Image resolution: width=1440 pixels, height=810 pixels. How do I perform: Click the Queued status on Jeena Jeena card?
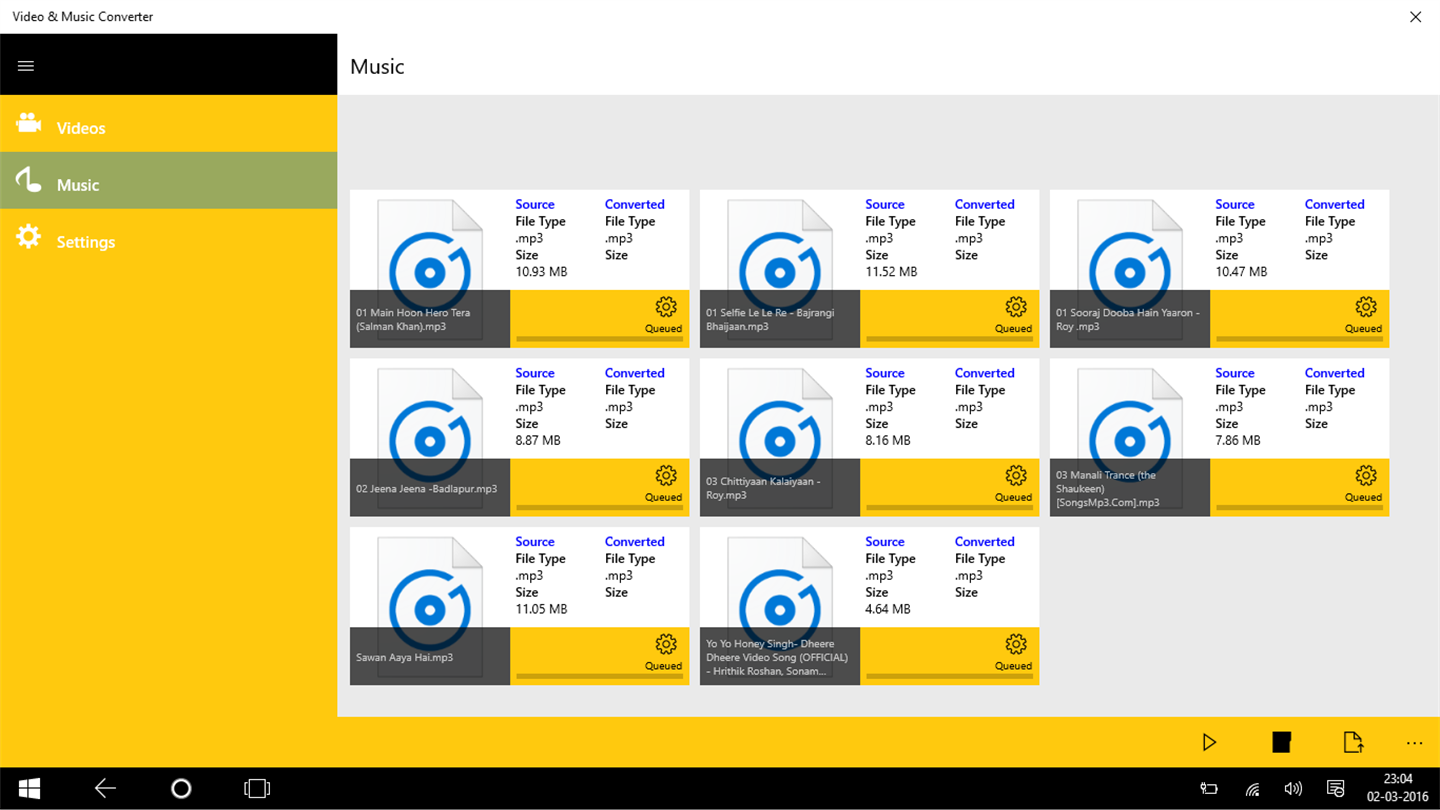[663, 497]
